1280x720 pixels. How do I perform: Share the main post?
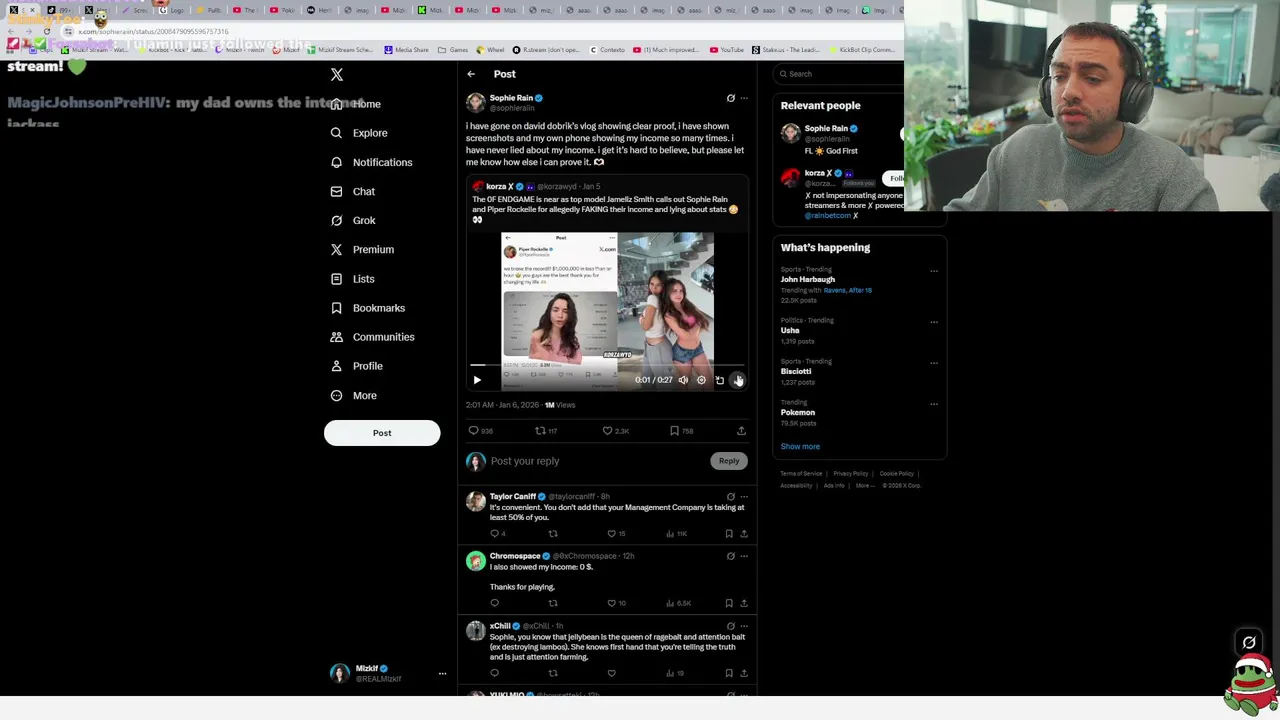pos(741,431)
